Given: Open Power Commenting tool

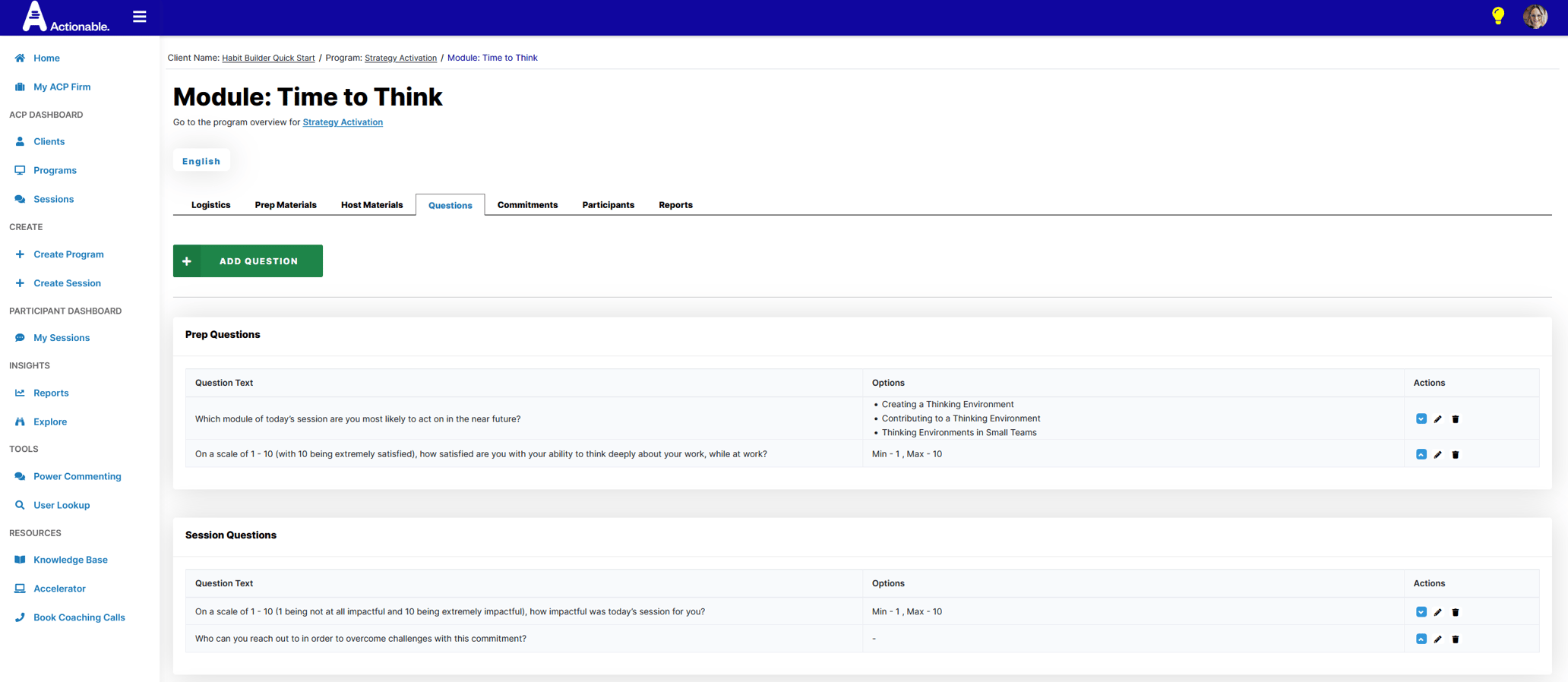Looking at the screenshot, I should point(77,476).
